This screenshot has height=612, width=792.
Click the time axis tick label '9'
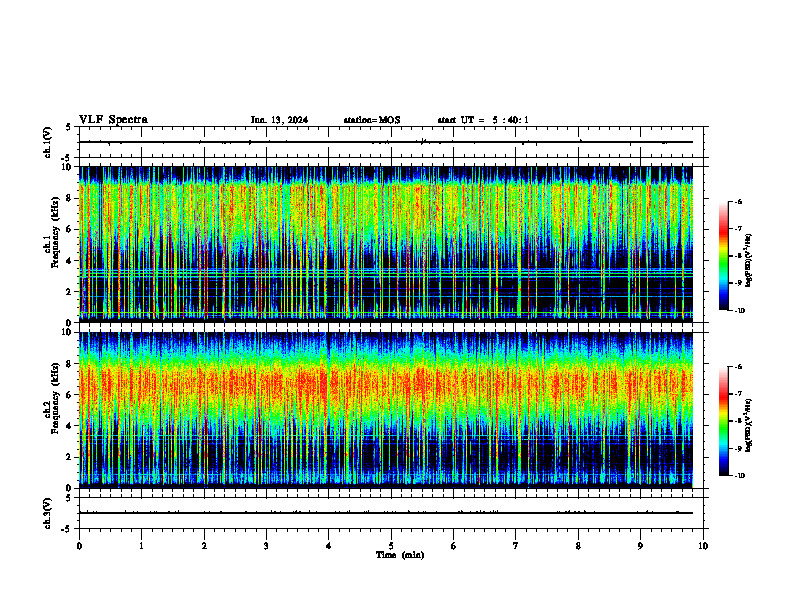(x=640, y=546)
